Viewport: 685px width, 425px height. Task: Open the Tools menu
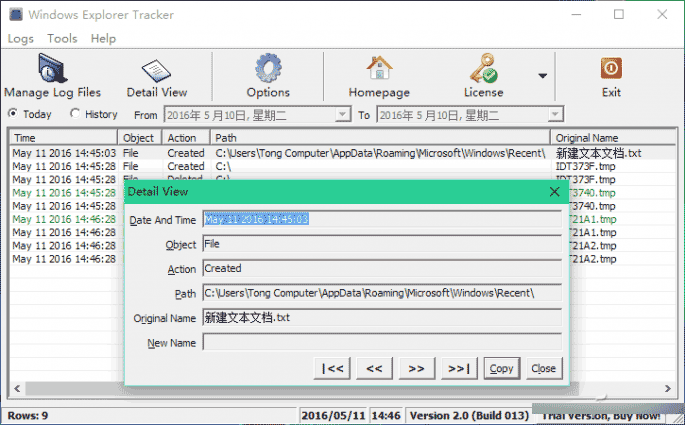click(62, 38)
